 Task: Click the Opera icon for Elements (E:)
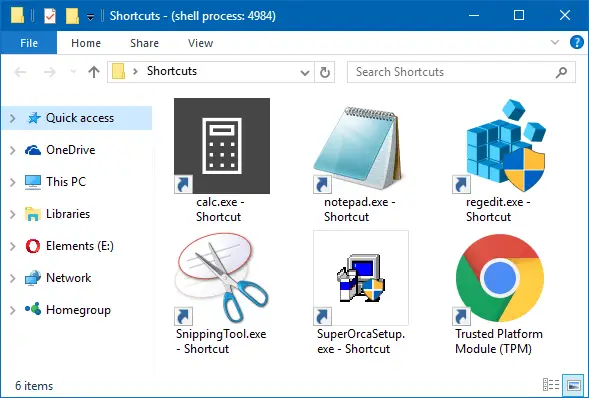pyautogui.click(x=33, y=246)
